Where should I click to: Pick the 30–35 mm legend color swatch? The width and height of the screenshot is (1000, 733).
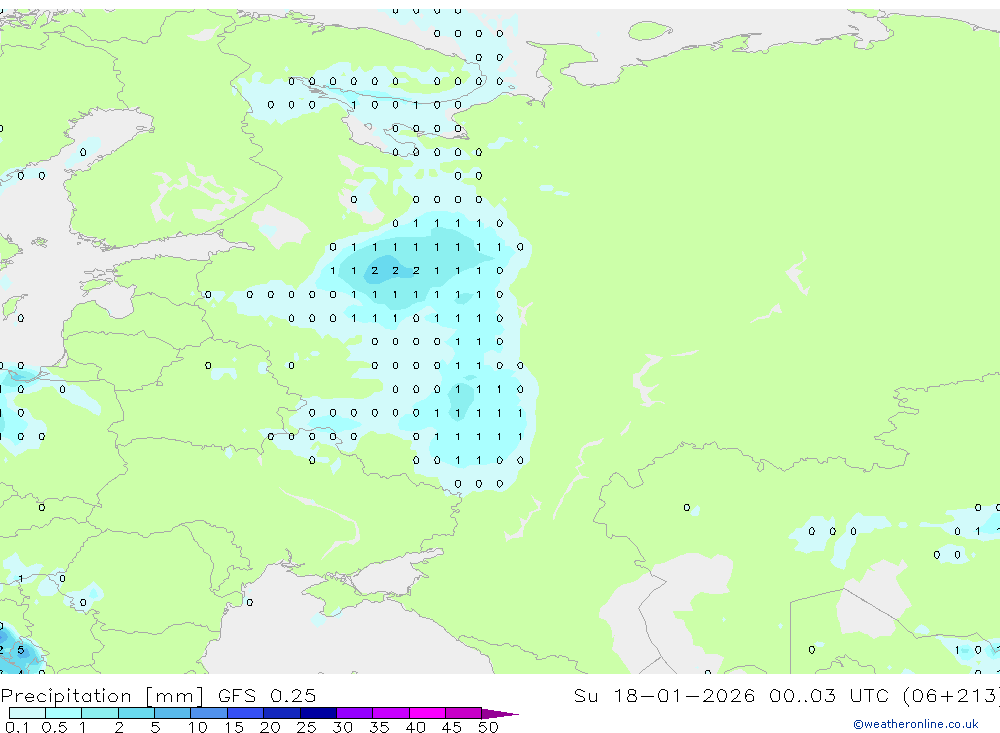(x=355, y=713)
